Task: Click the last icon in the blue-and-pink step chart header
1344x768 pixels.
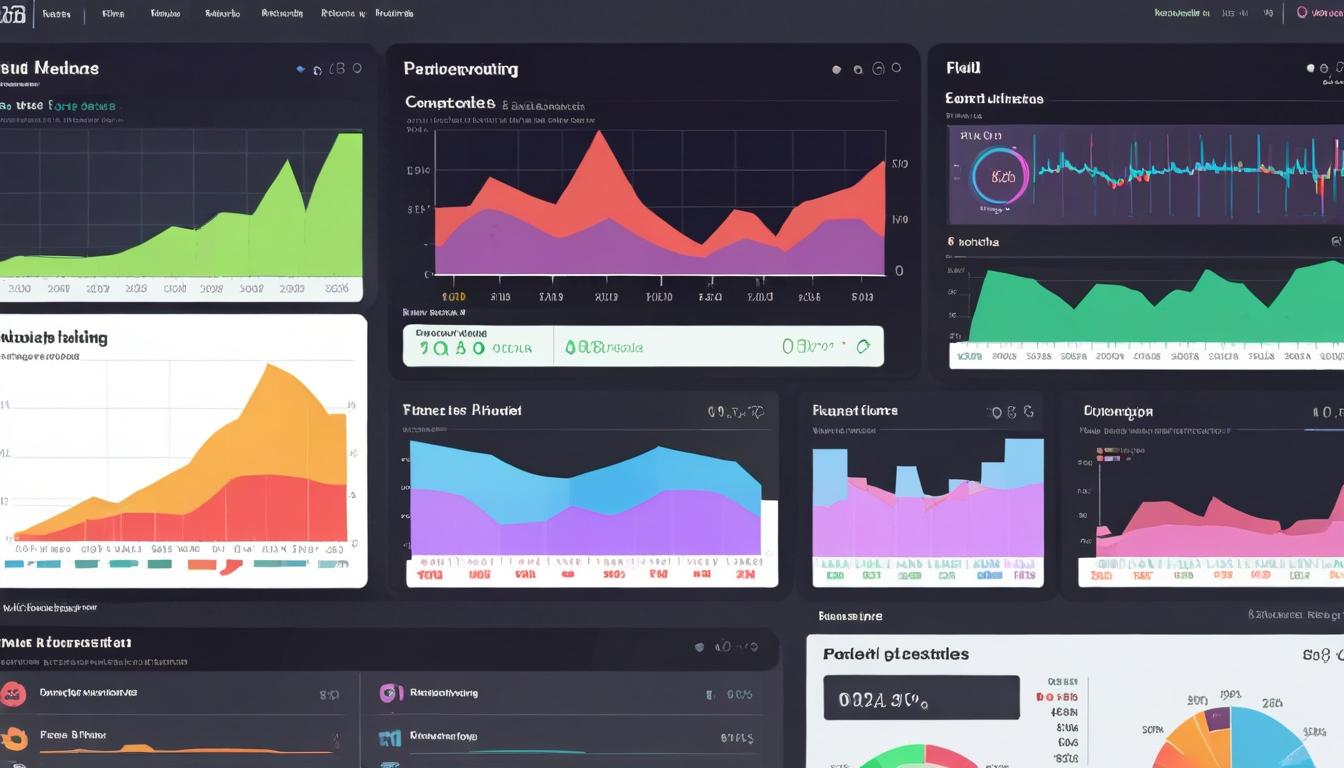Action: pos(1027,411)
